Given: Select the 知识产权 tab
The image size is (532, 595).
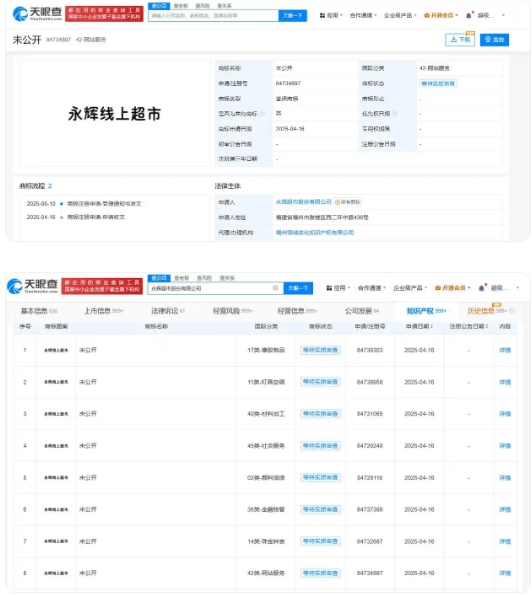Looking at the screenshot, I should pyautogui.click(x=426, y=311).
